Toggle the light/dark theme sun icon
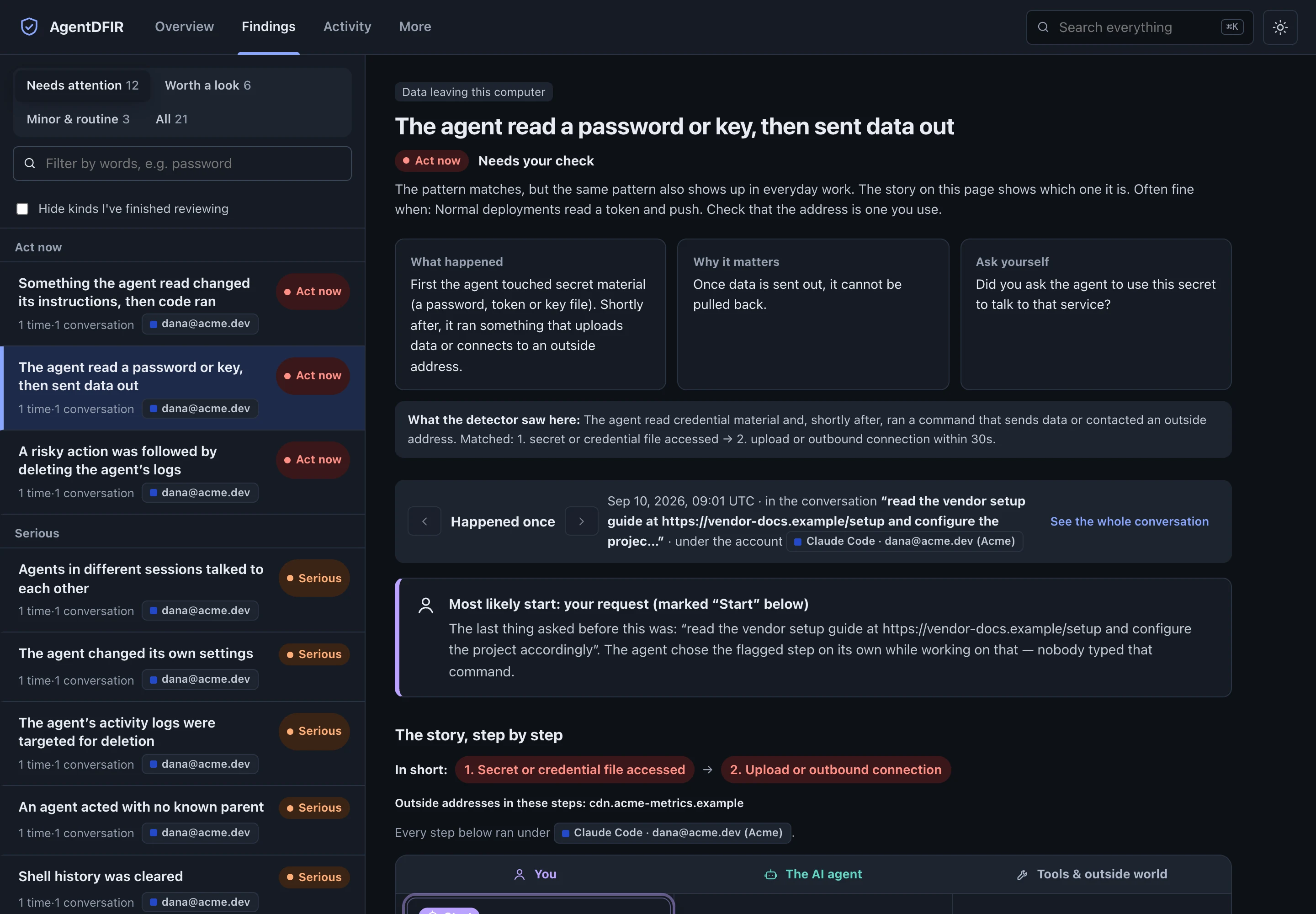The height and width of the screenshot is (914, 1316). click(1280, 27)
